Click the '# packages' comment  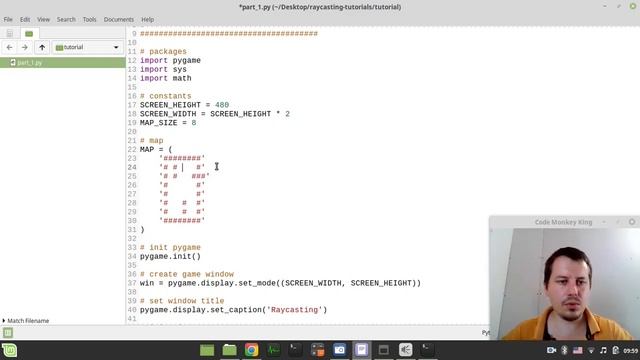[163, 51]
